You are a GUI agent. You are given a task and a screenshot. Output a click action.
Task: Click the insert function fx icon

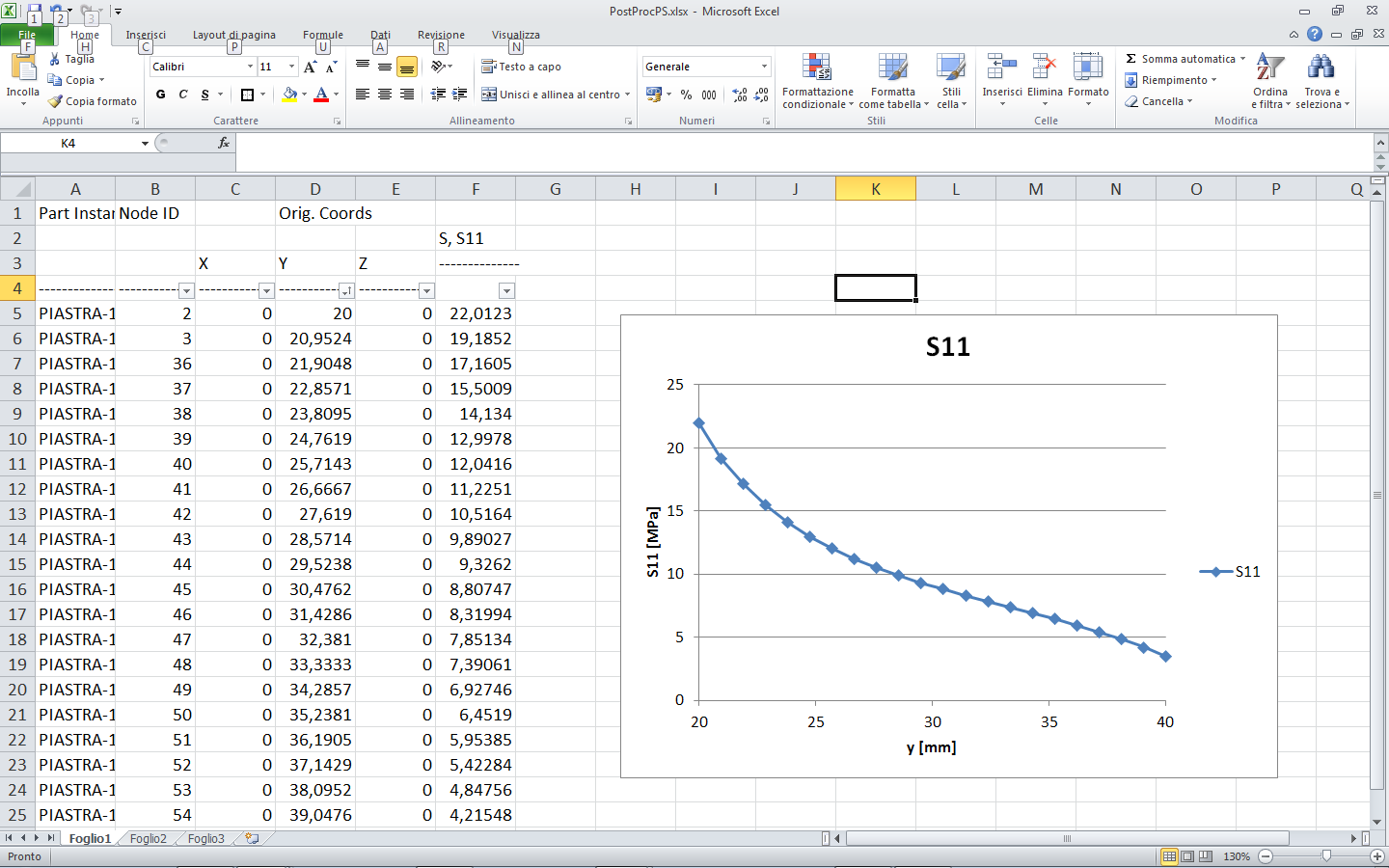coord(224,143)
